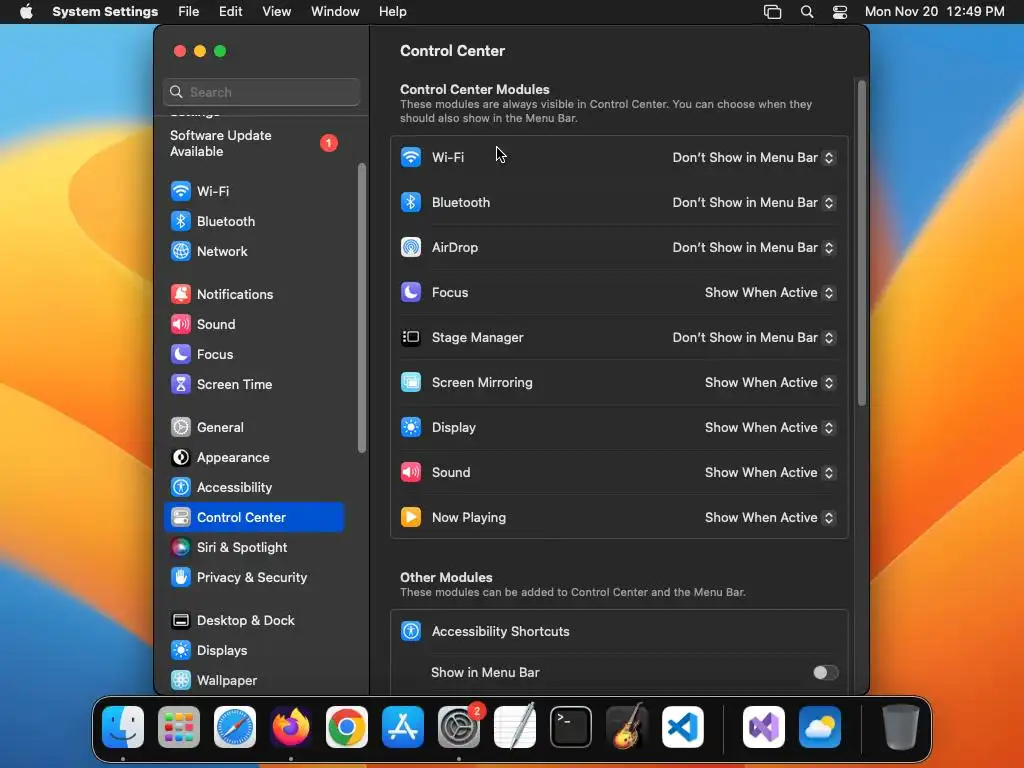Change Focus module Show When Active popup
The image size is (1024, 768).
pos(770,293)
